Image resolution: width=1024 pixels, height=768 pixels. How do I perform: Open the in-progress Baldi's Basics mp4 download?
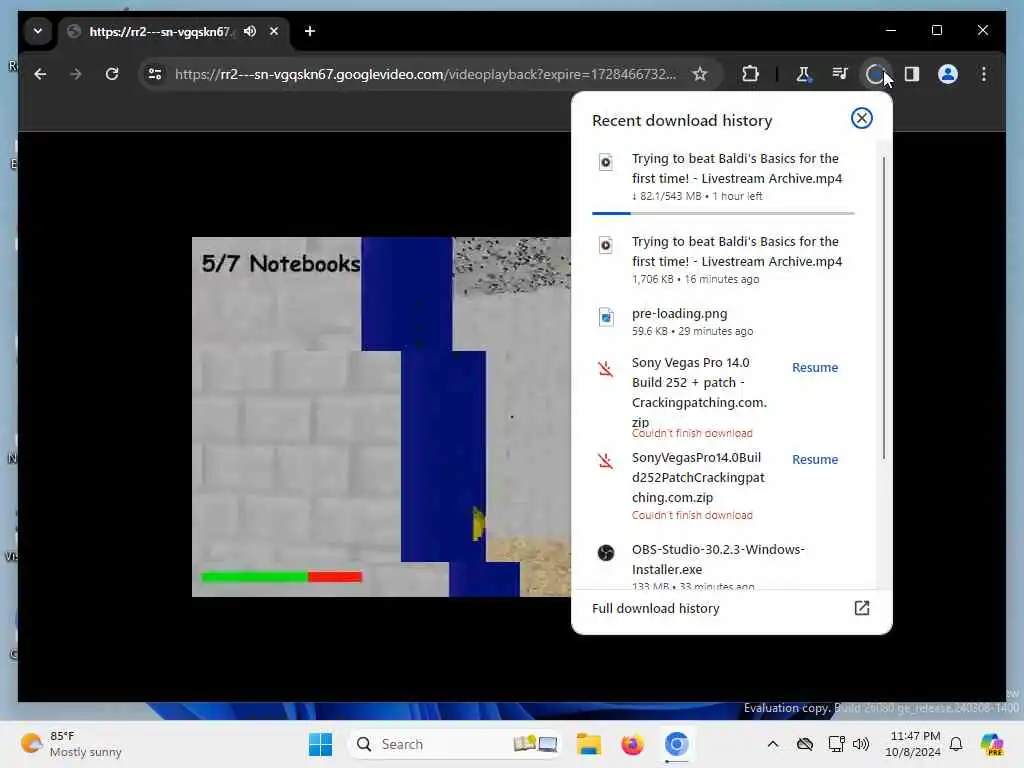tap(723, 177)
